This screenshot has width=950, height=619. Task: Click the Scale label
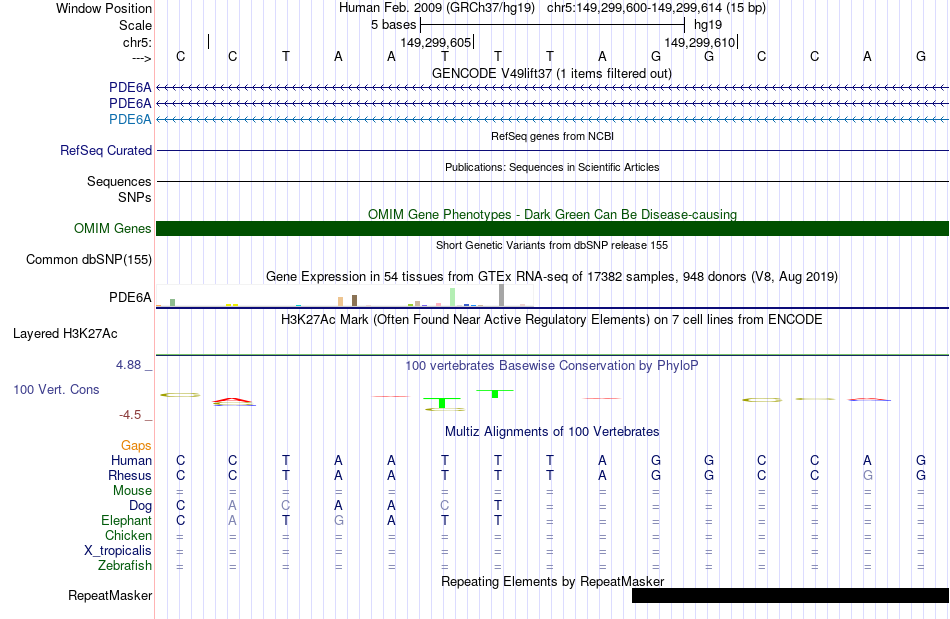point(135,25)
